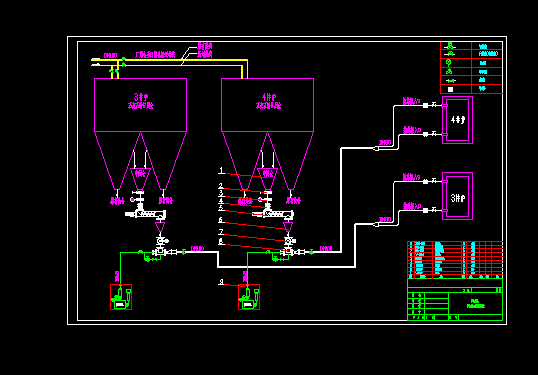This screenshot has width=538, height=375.
Task: Select callout number 3
Action: (x=221, y=194)
